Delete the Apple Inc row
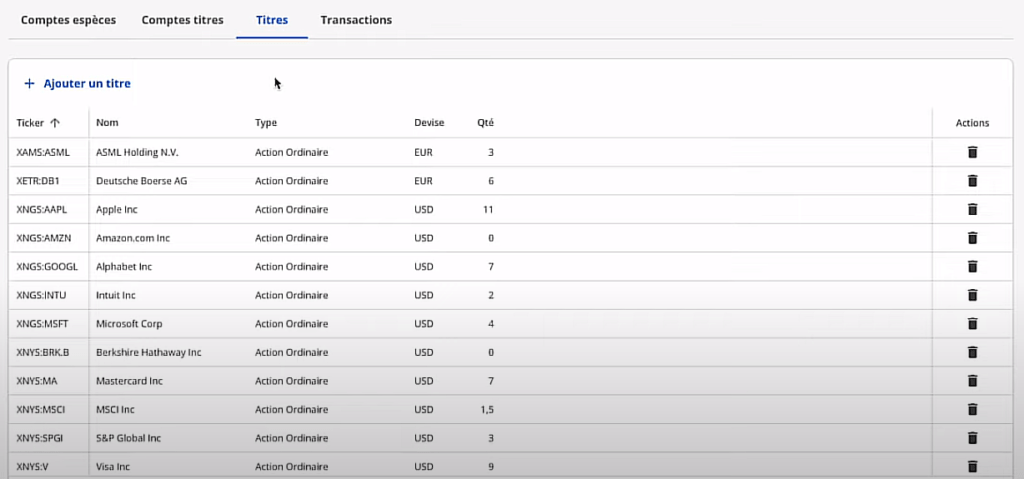This screenshot has width=1024, height=479. pyautogui.click(x=972, y=209)
